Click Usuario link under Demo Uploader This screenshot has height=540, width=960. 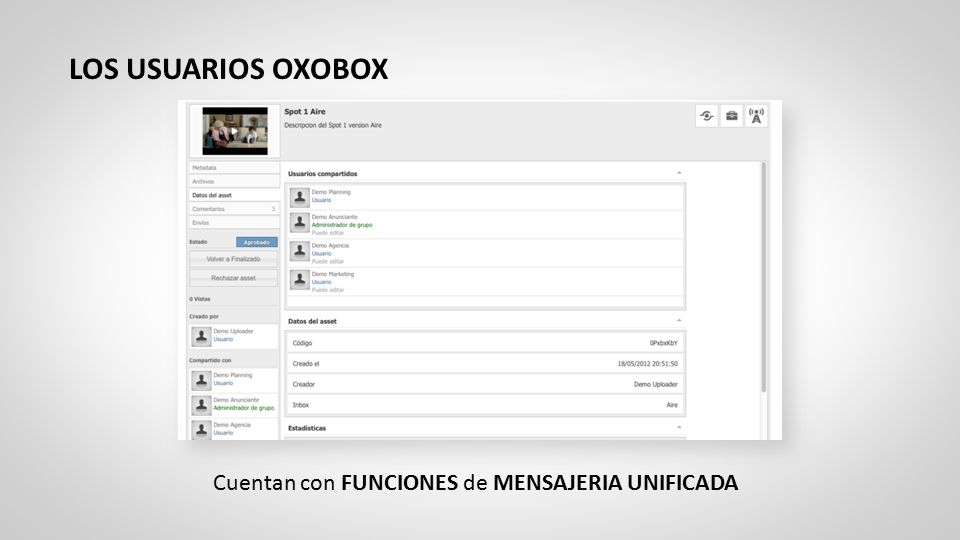coord(223,339)
